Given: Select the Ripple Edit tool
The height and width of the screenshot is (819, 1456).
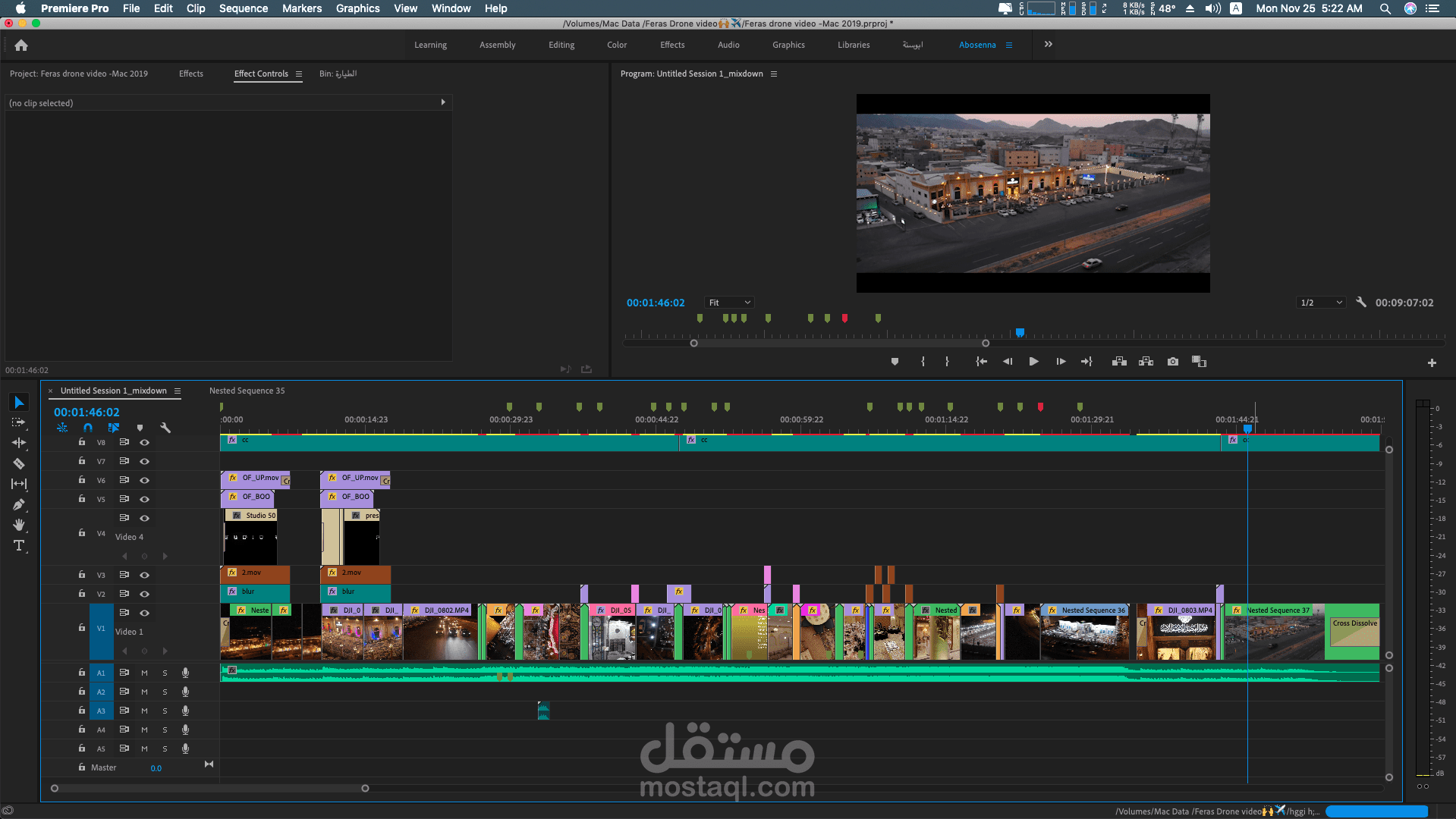Looking at the screenshot, I should click(19, 443).
